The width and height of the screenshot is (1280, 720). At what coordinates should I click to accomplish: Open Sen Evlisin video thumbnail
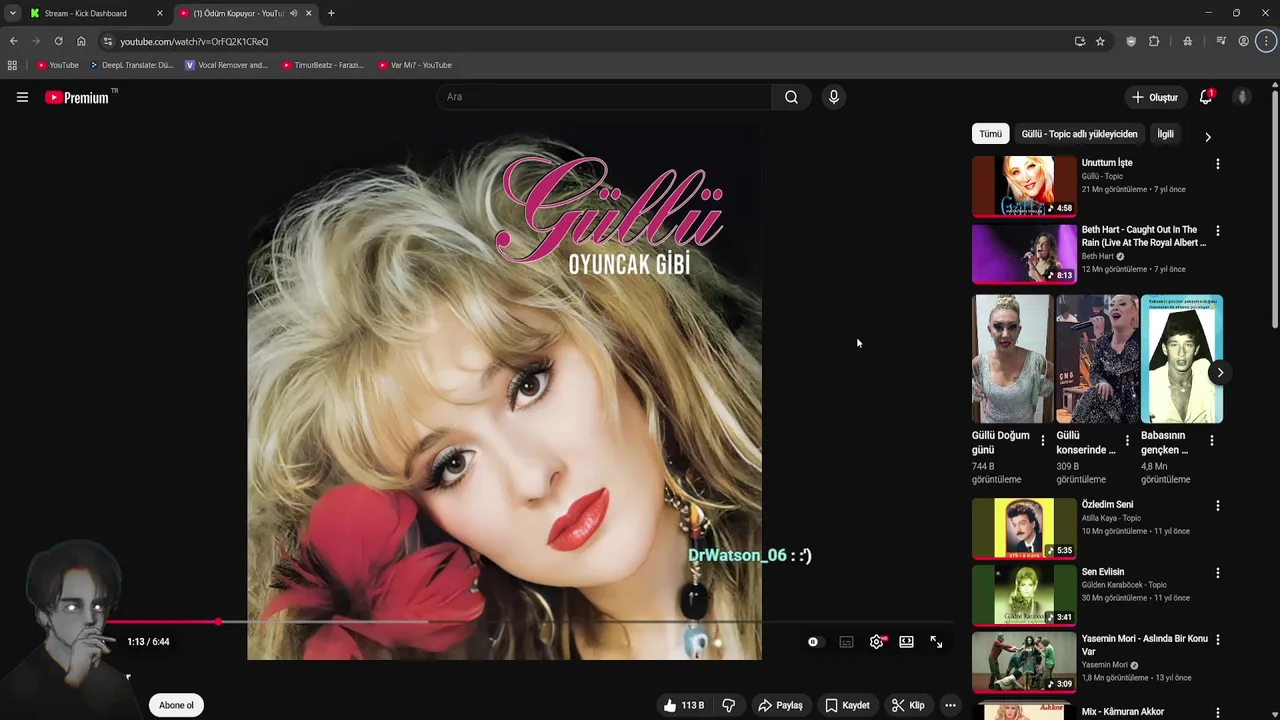[x=1024, y=596]
